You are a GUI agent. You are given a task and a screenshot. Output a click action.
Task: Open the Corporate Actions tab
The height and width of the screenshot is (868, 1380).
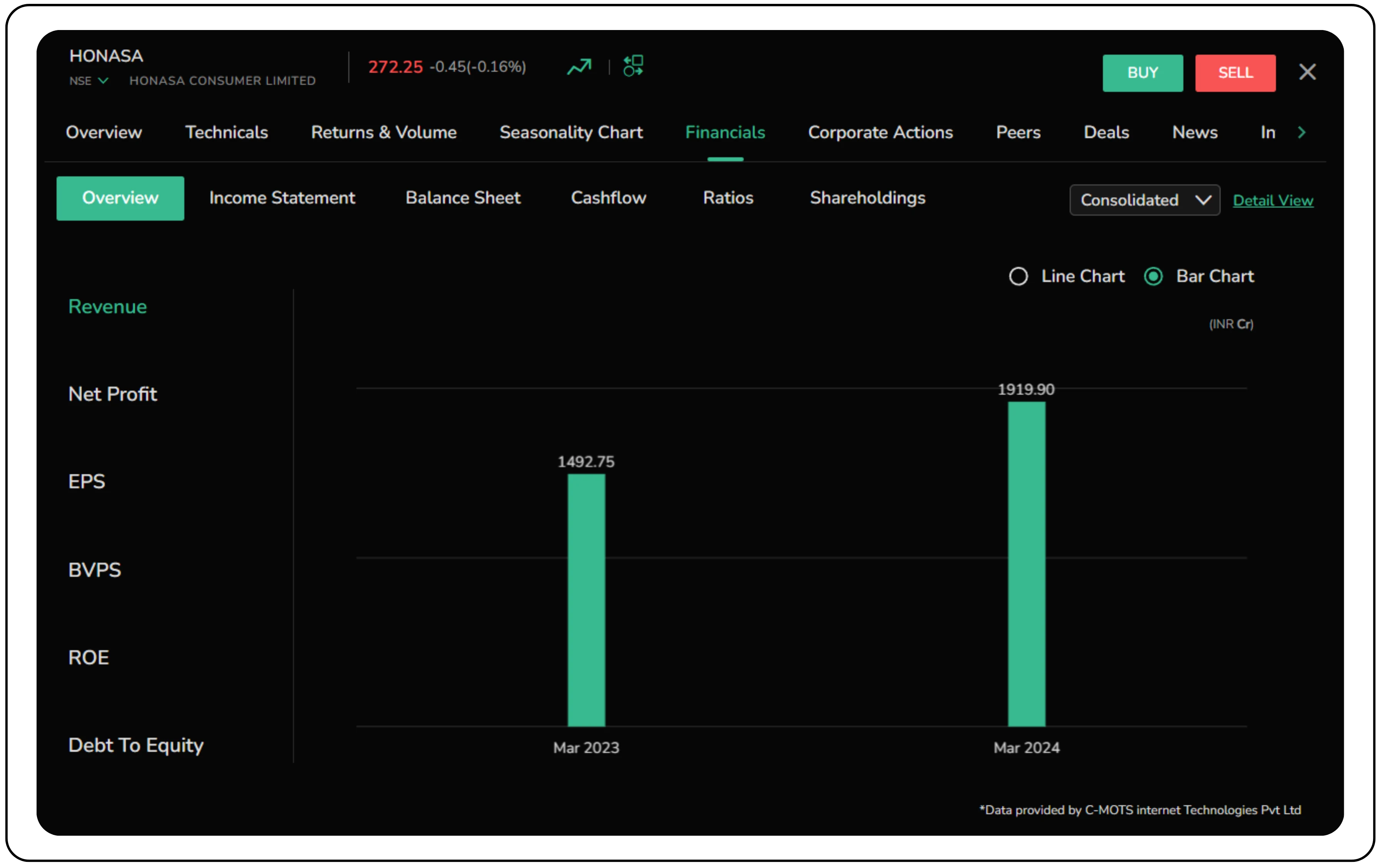(880, 132)
